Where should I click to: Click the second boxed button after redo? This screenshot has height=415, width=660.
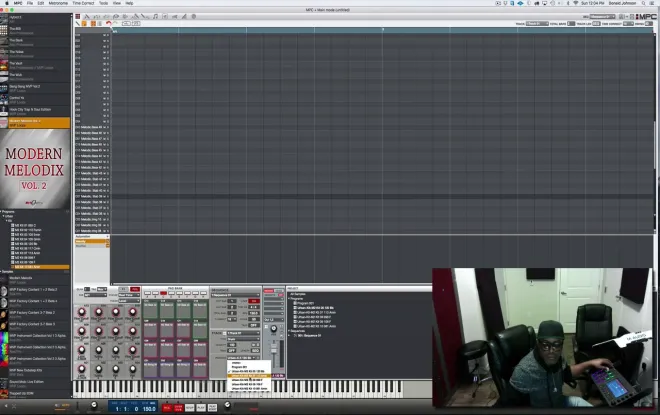click(136, 24)
